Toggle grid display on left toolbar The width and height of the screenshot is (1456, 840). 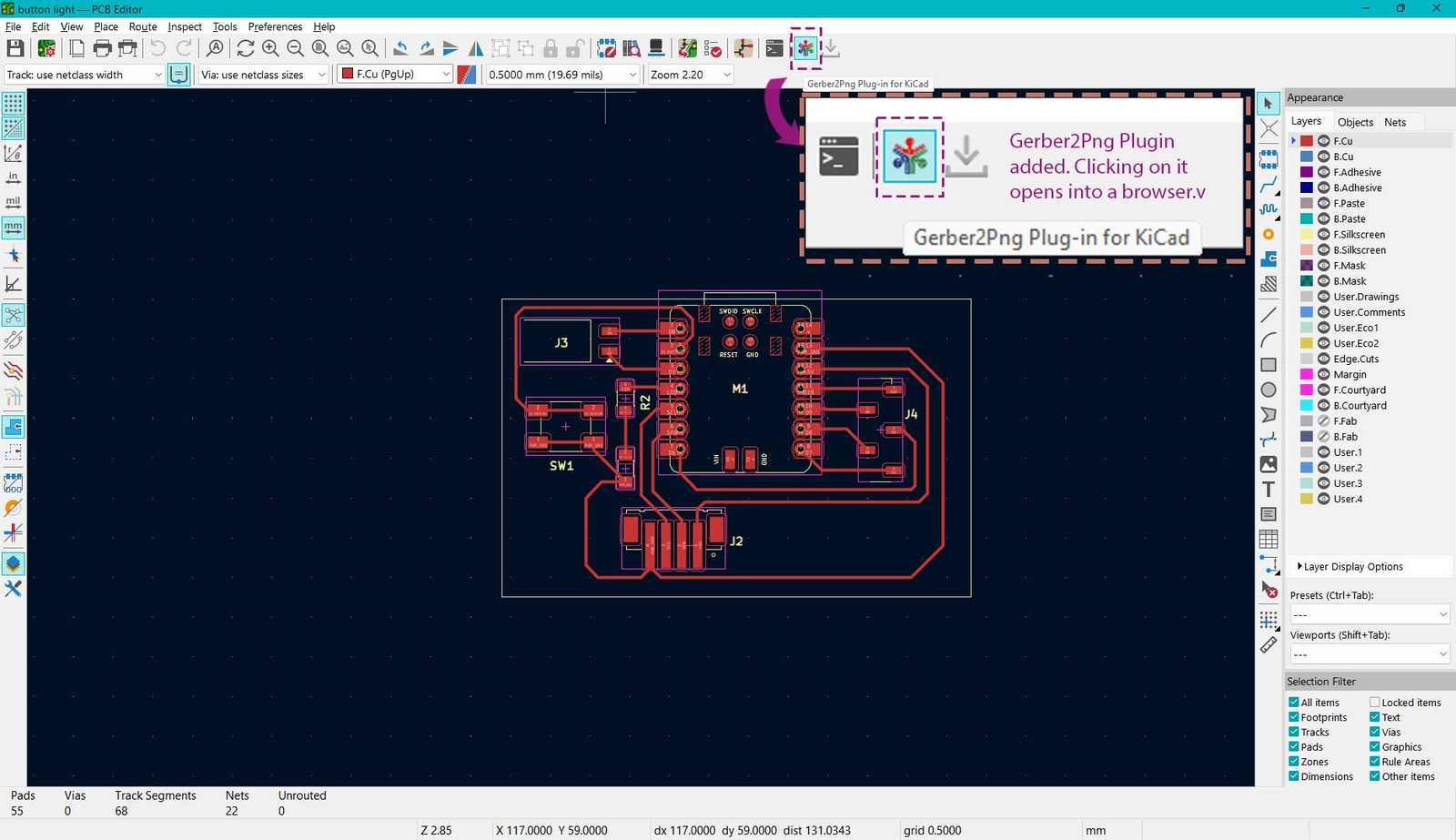(x=14, y=104)
